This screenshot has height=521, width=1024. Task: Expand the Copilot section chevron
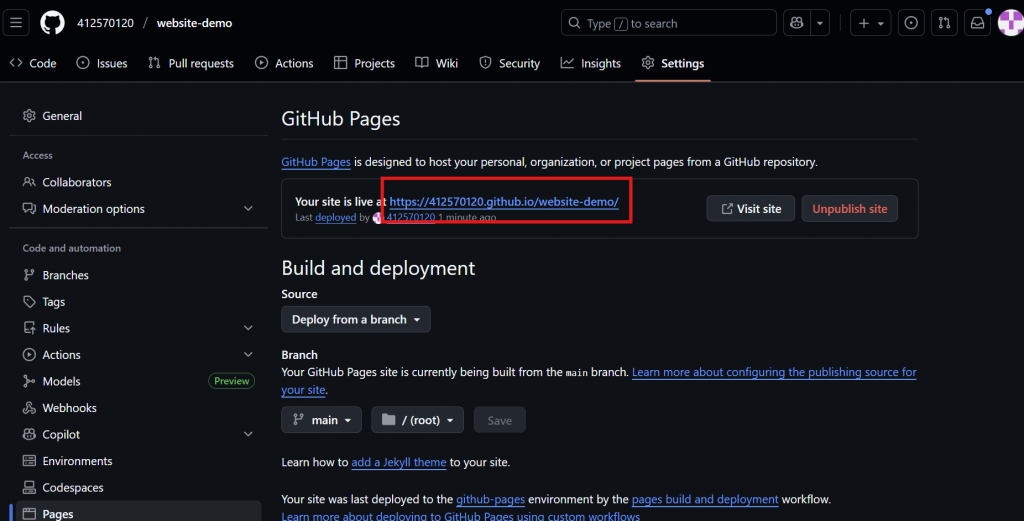pos(248,434)
